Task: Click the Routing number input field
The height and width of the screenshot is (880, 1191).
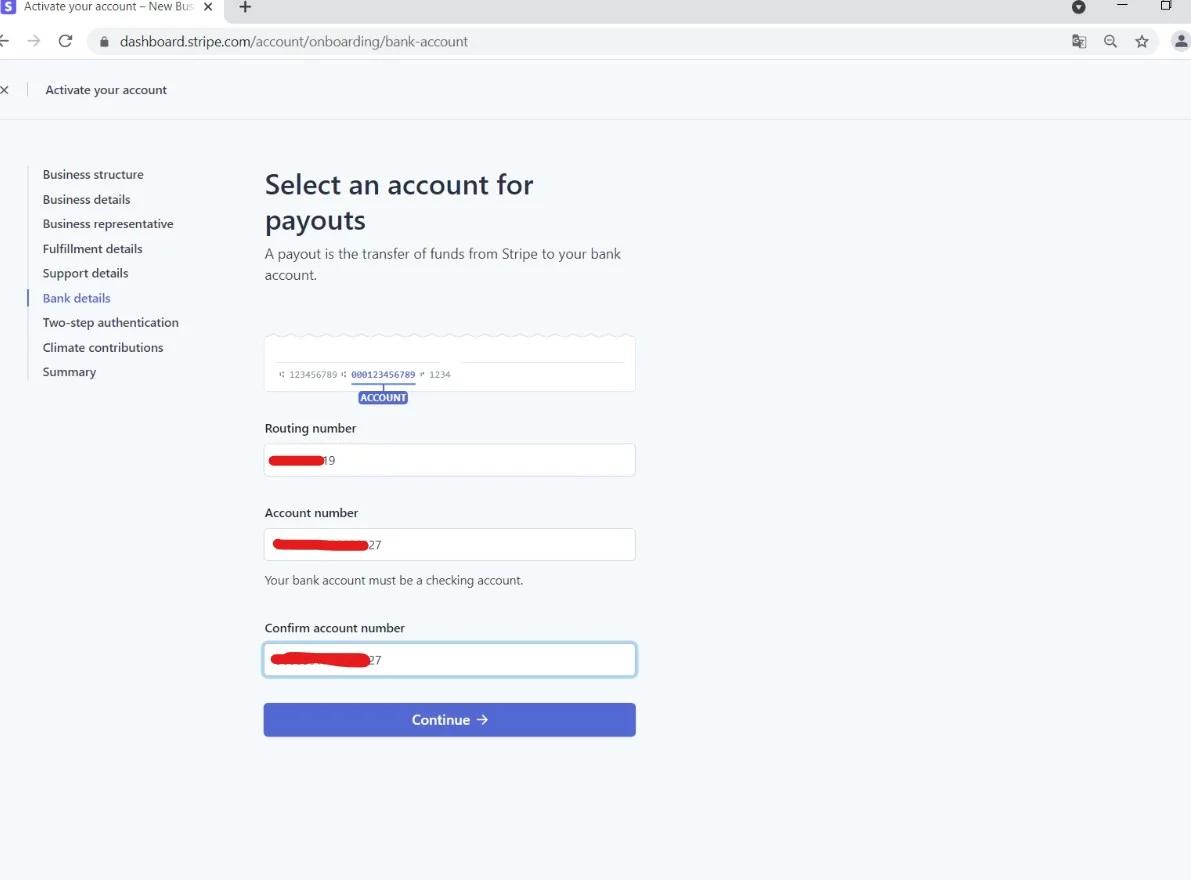Action: tap(480, 460)
